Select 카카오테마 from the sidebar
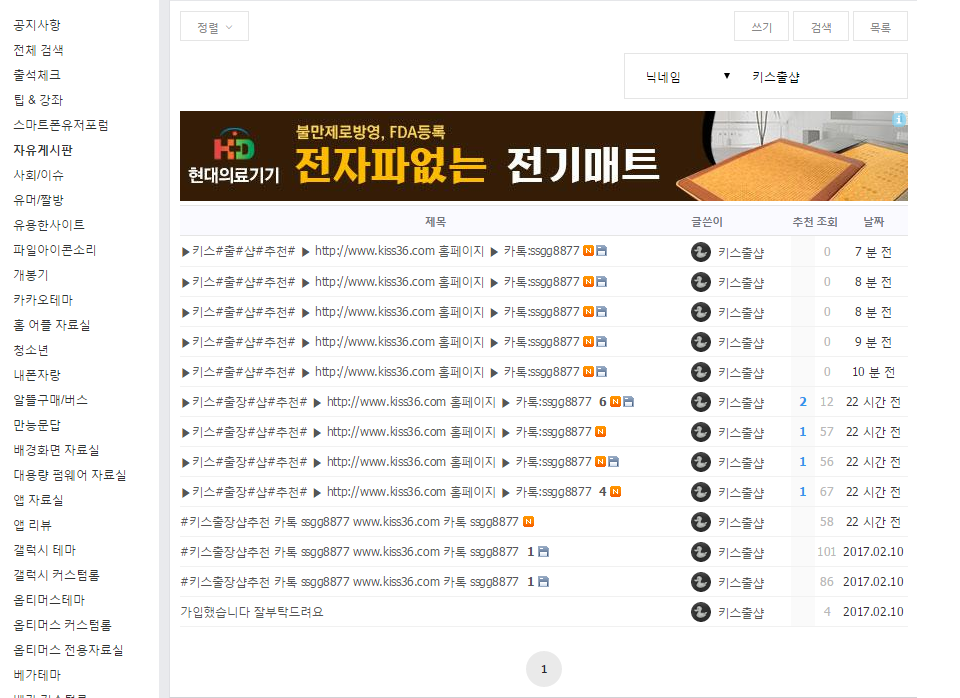The height and width of the screenshot is (698, 960). [43, 300]
